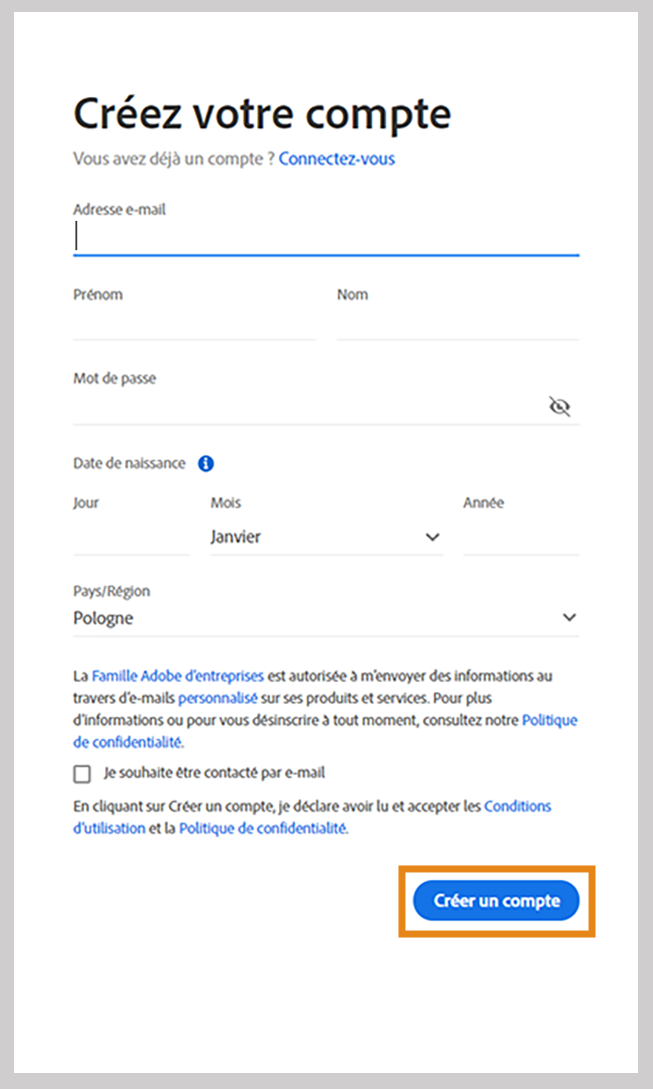The width and height of the screenshot is (653, 1089).
Task: Open the Mois dropdown showing Janvier
Action: click(x=300, y=537)
